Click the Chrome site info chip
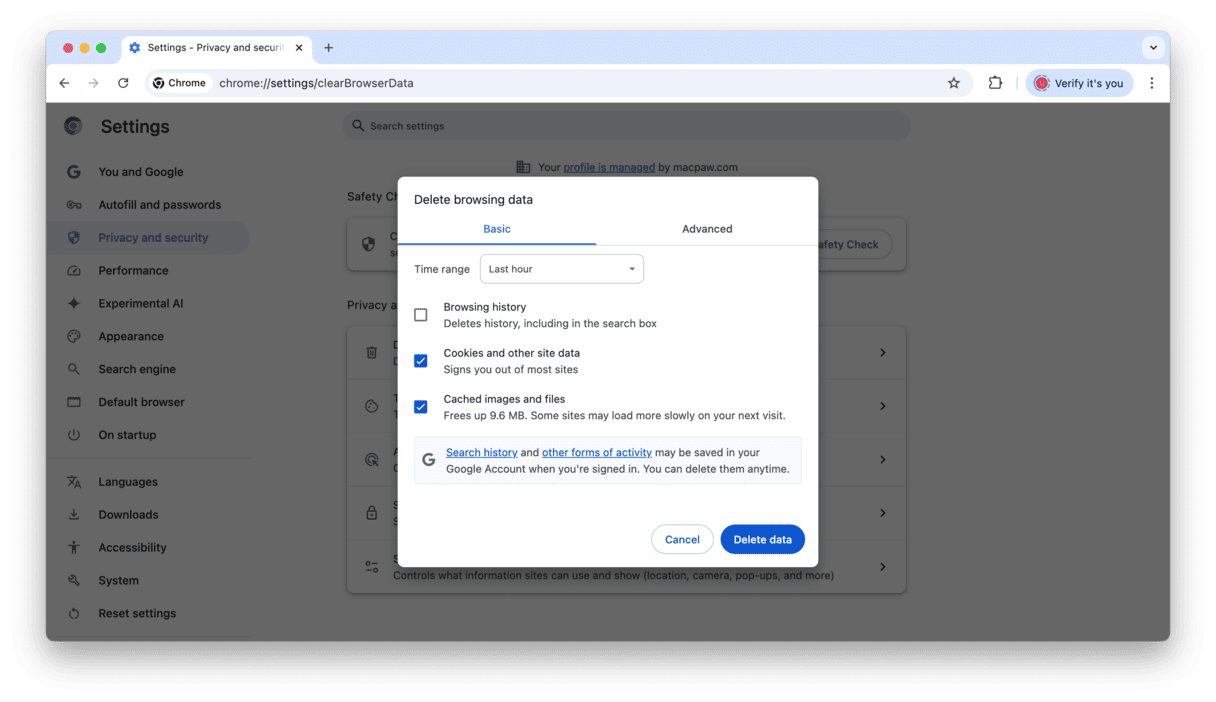The width and height of the screenshot is (1216, 702). (180, 83)
